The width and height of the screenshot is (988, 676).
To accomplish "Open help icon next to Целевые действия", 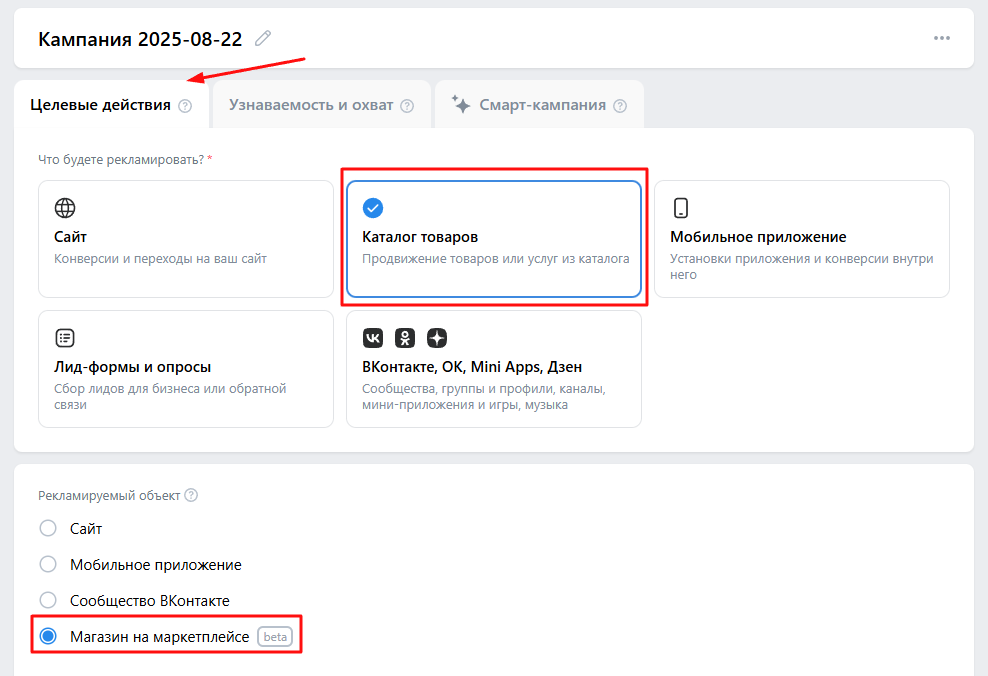I will pyautogui.click(x=185, y=106).
